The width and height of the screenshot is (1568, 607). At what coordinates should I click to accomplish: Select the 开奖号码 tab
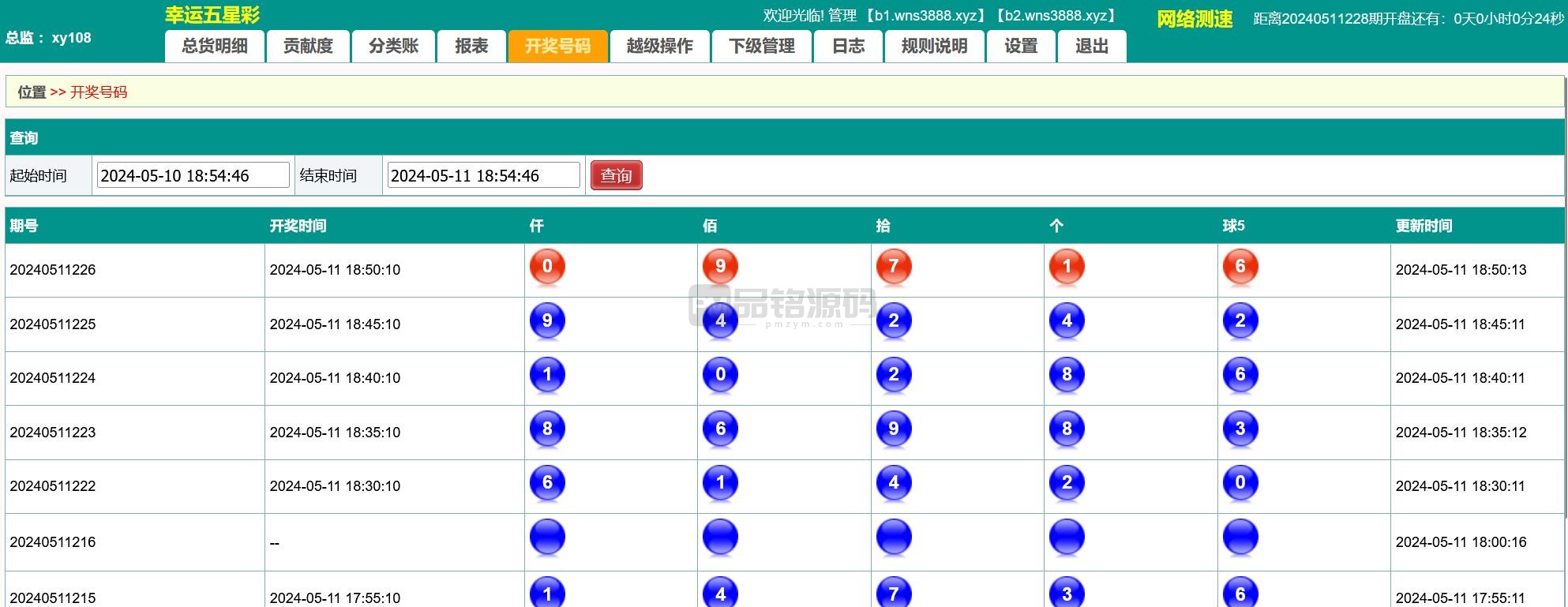pyautogui.click(x=557, y=47)
